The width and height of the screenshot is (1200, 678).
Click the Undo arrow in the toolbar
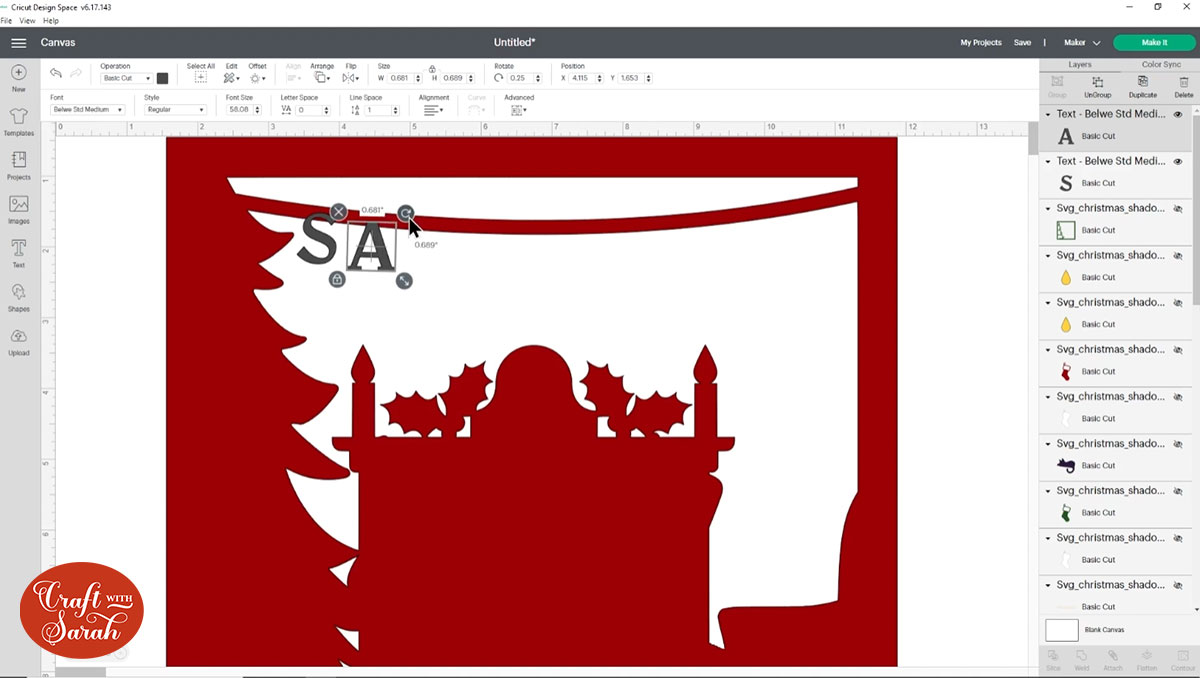[56, 74]
